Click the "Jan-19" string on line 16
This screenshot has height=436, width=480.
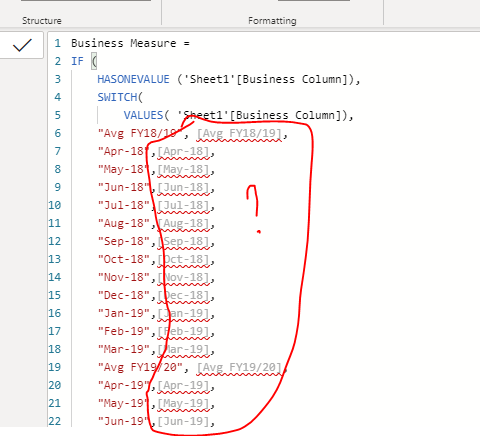point(124,313)
